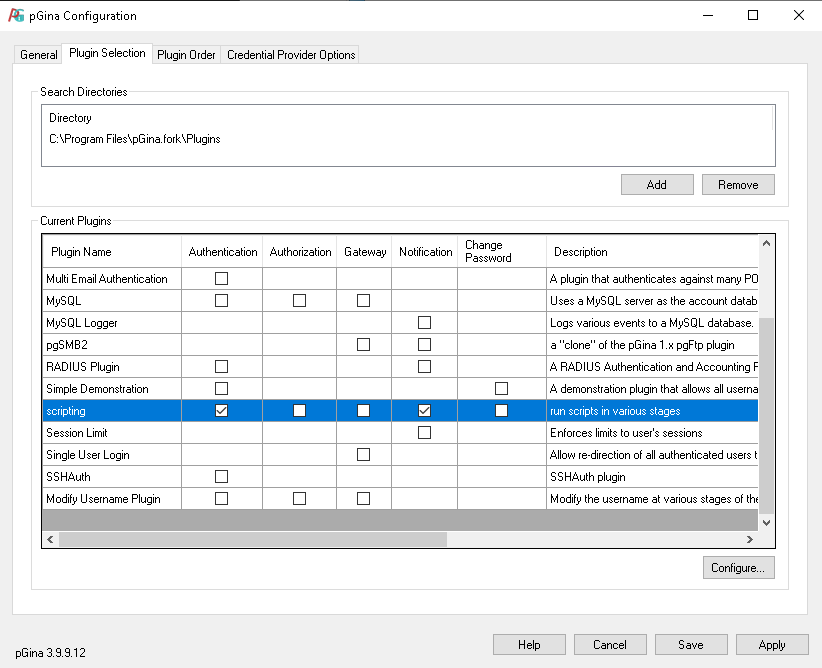Click the vertical scrollbar up arrow
822x668 pixels.
click(767, 243)
